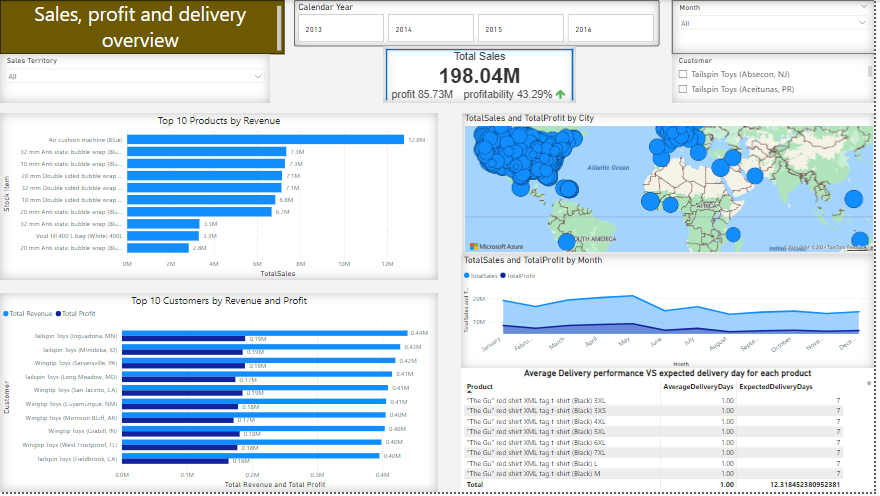This screenshot has width=880, height=496.
Task: Click the green profitability up arrow
Action: [x=561, y=94]
